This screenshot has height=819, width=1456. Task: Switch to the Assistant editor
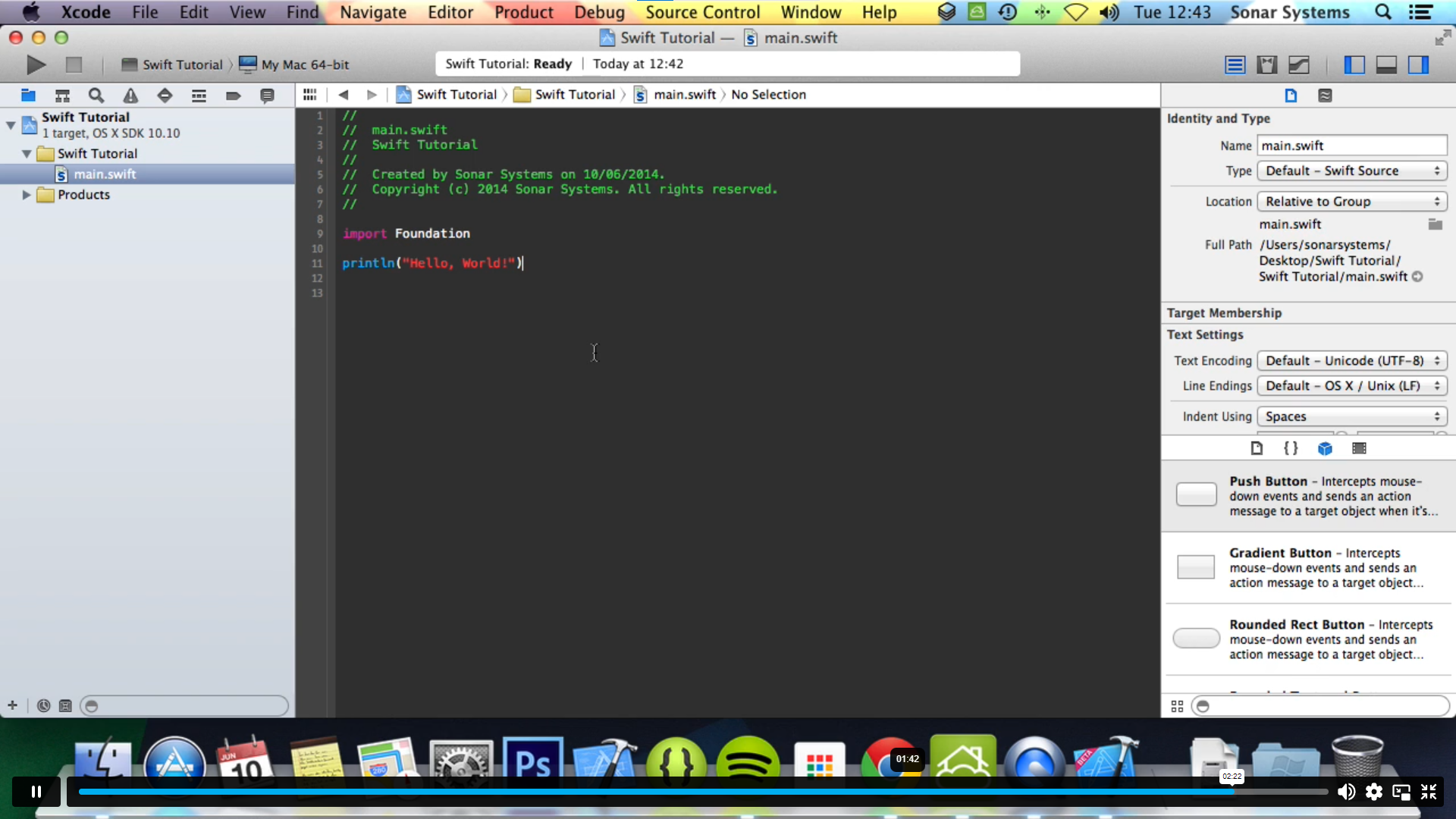tap(1267, 64)
